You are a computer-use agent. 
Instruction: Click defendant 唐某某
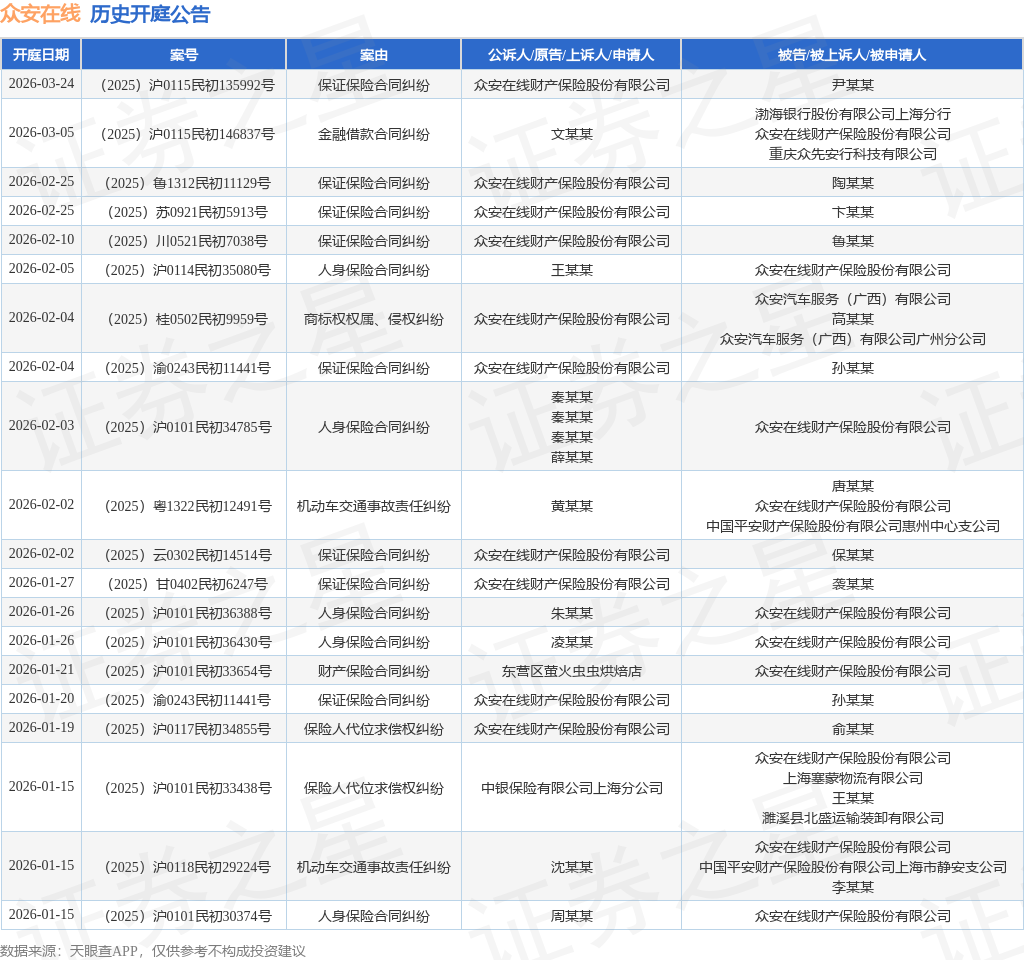(x=852, y=486)
